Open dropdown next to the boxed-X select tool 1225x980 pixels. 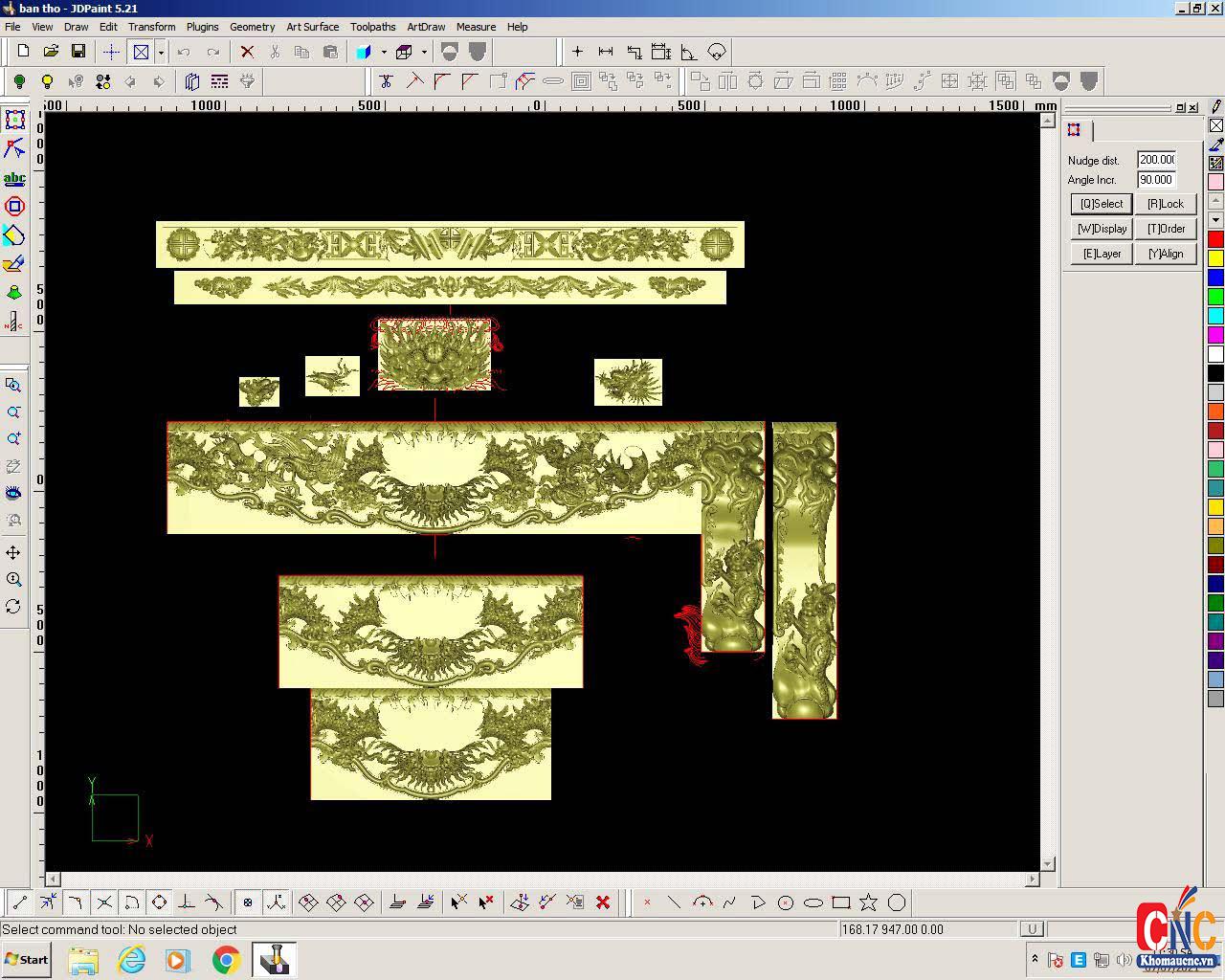tap(161, 52)
